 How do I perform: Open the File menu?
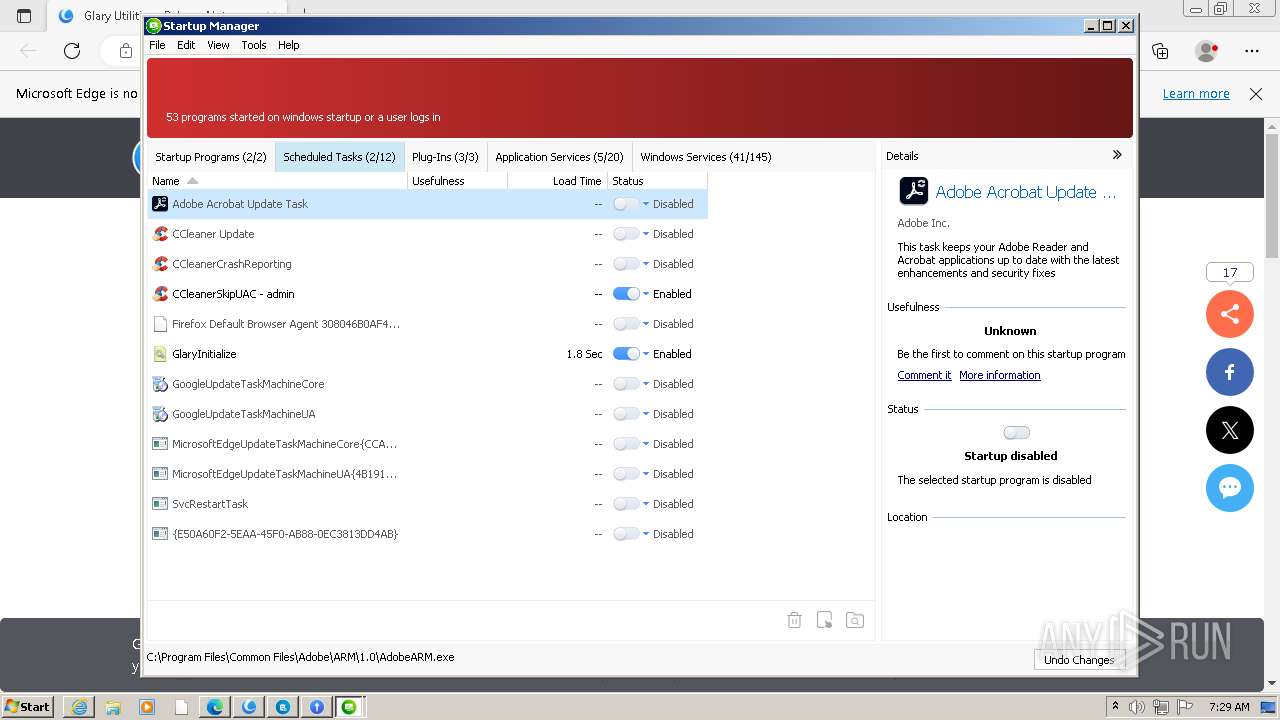[157, 45]
